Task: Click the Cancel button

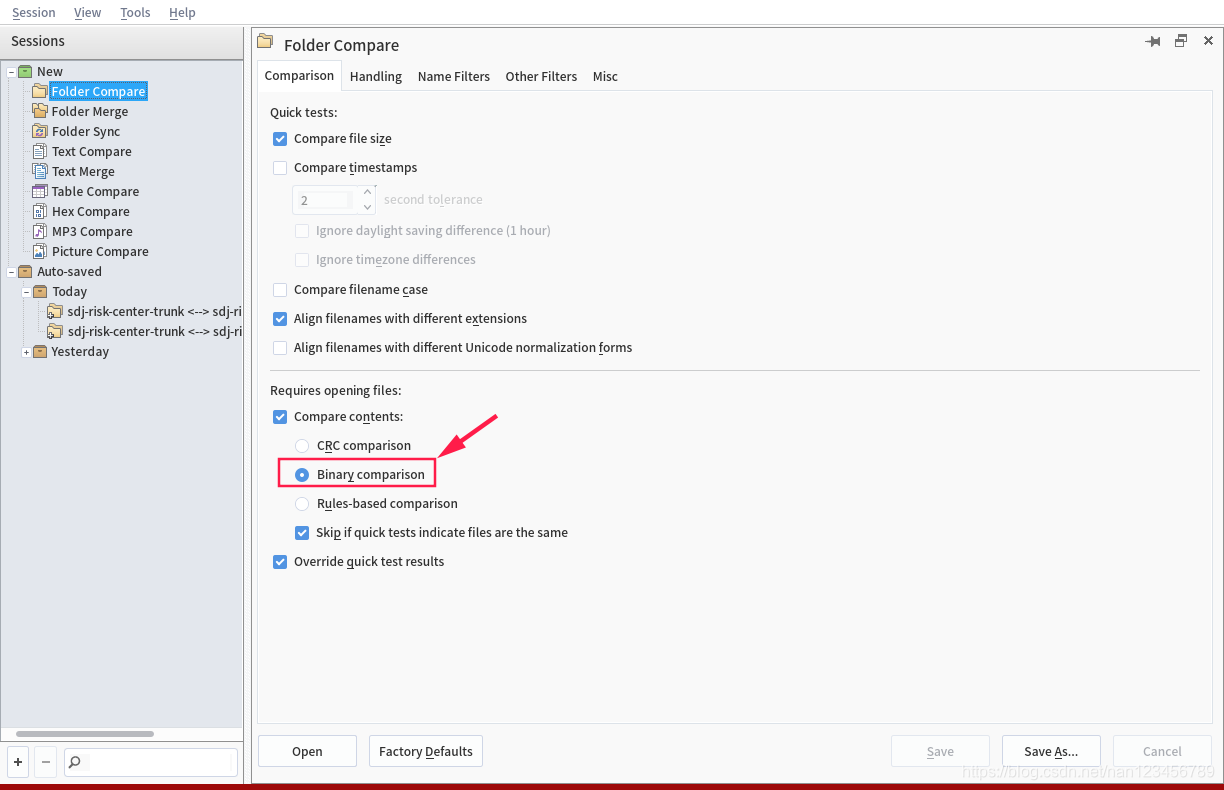Action: [1162, 752]
